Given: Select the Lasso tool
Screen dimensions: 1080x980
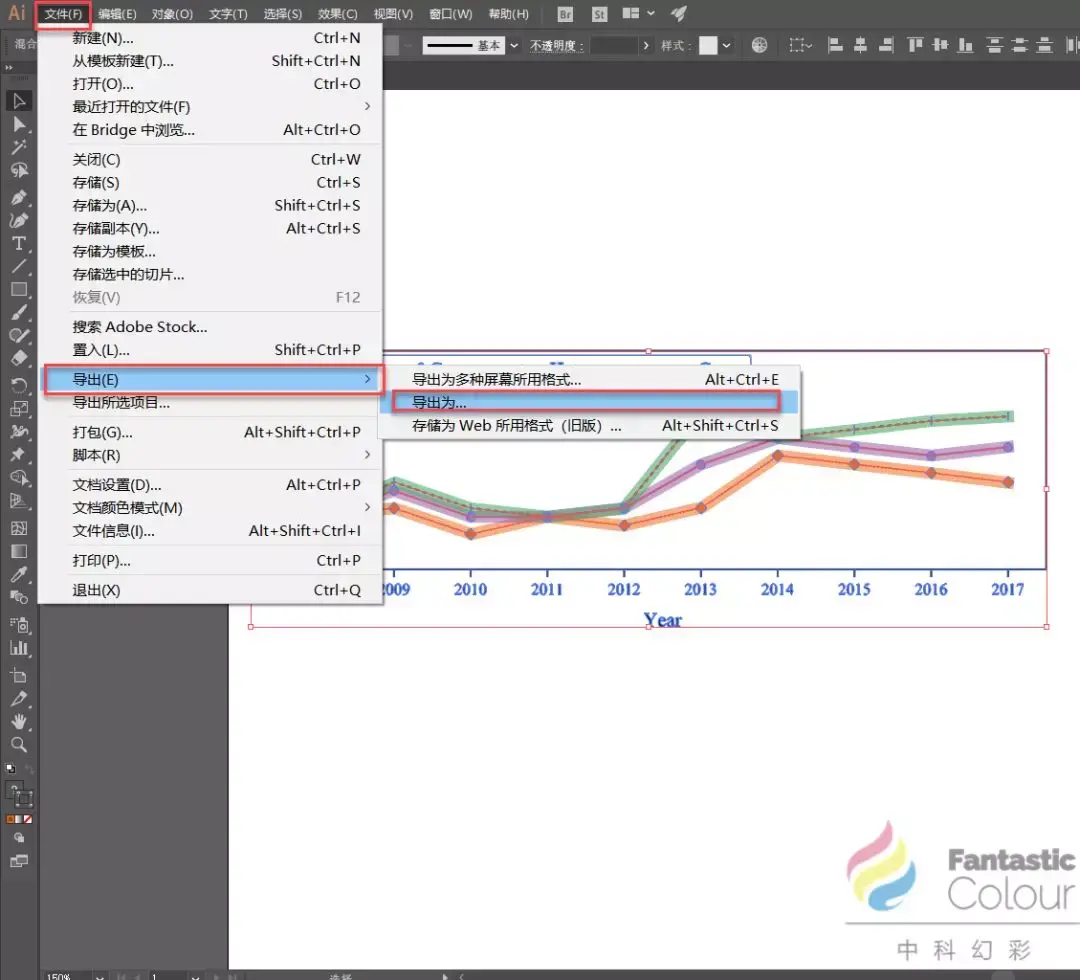Looking at the screenshot, I should coord(19,171).
